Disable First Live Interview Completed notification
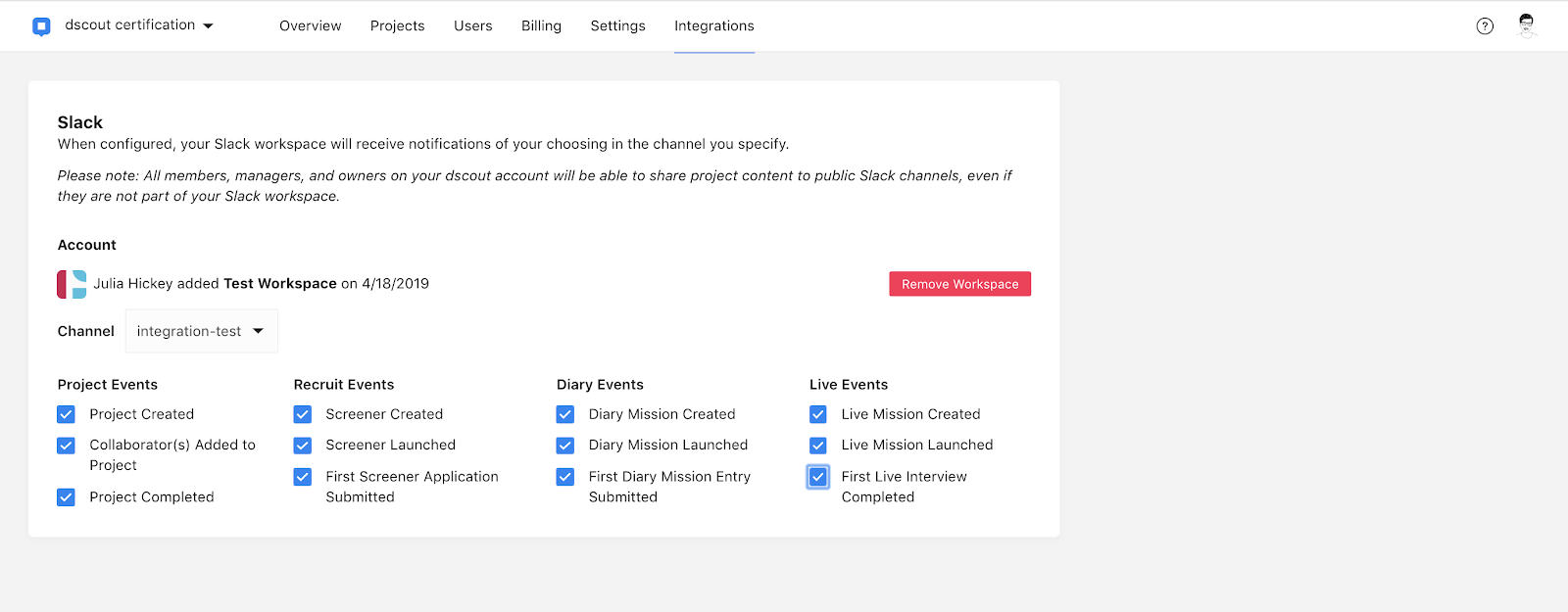1568x612 pixels. click(818, 477)
